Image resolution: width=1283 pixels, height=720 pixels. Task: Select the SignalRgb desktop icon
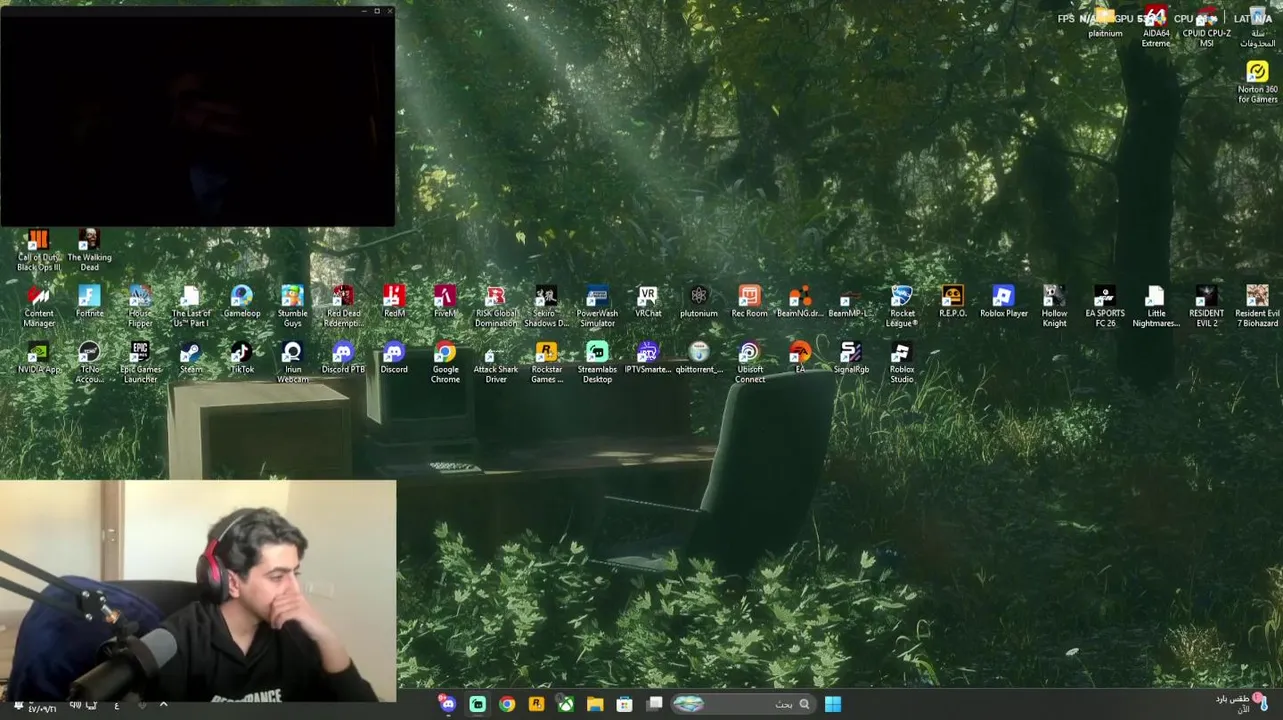(x=851, y=357)
